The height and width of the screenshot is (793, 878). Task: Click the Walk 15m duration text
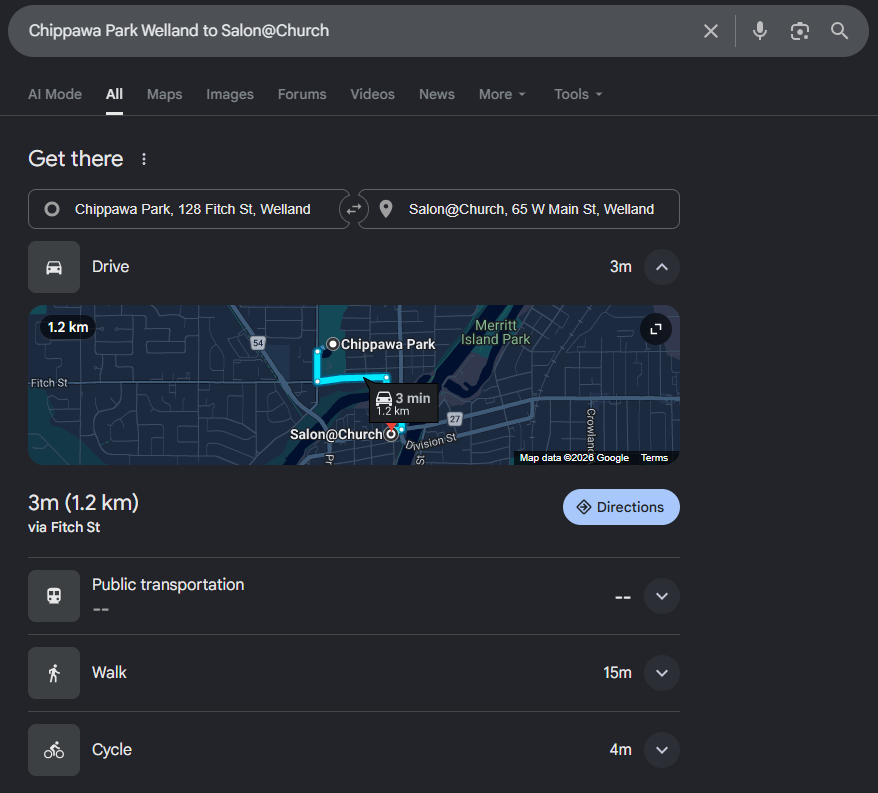pos(617,673)
